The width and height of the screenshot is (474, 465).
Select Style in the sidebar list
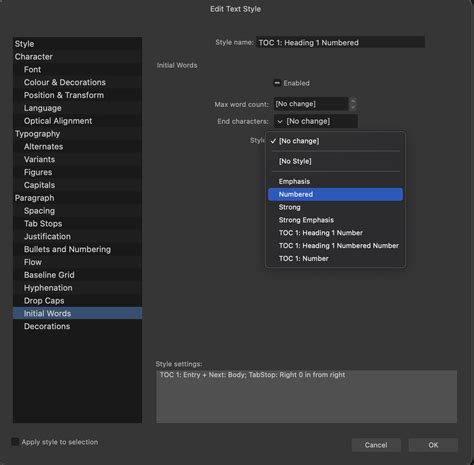tap(77, 44)
